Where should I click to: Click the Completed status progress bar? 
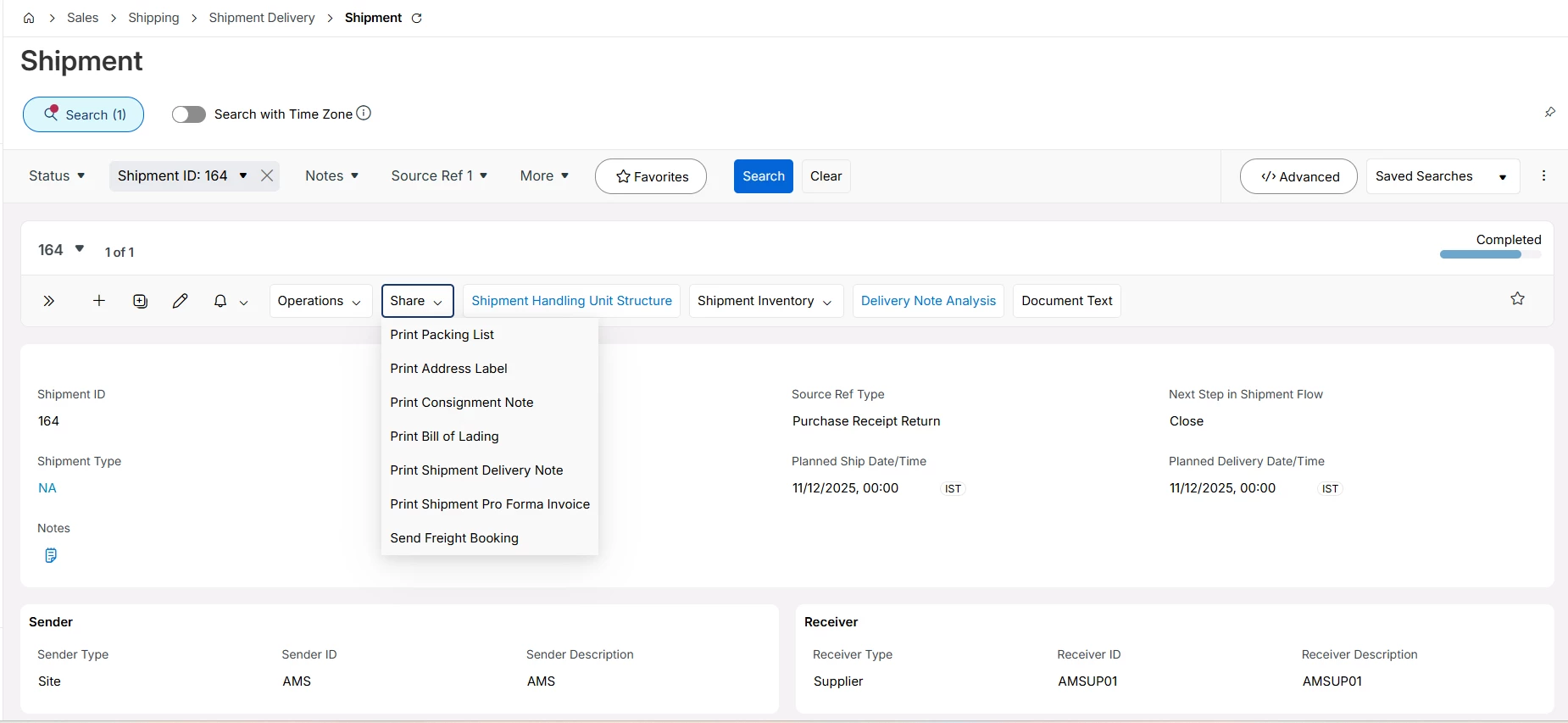pos(1489,254)
